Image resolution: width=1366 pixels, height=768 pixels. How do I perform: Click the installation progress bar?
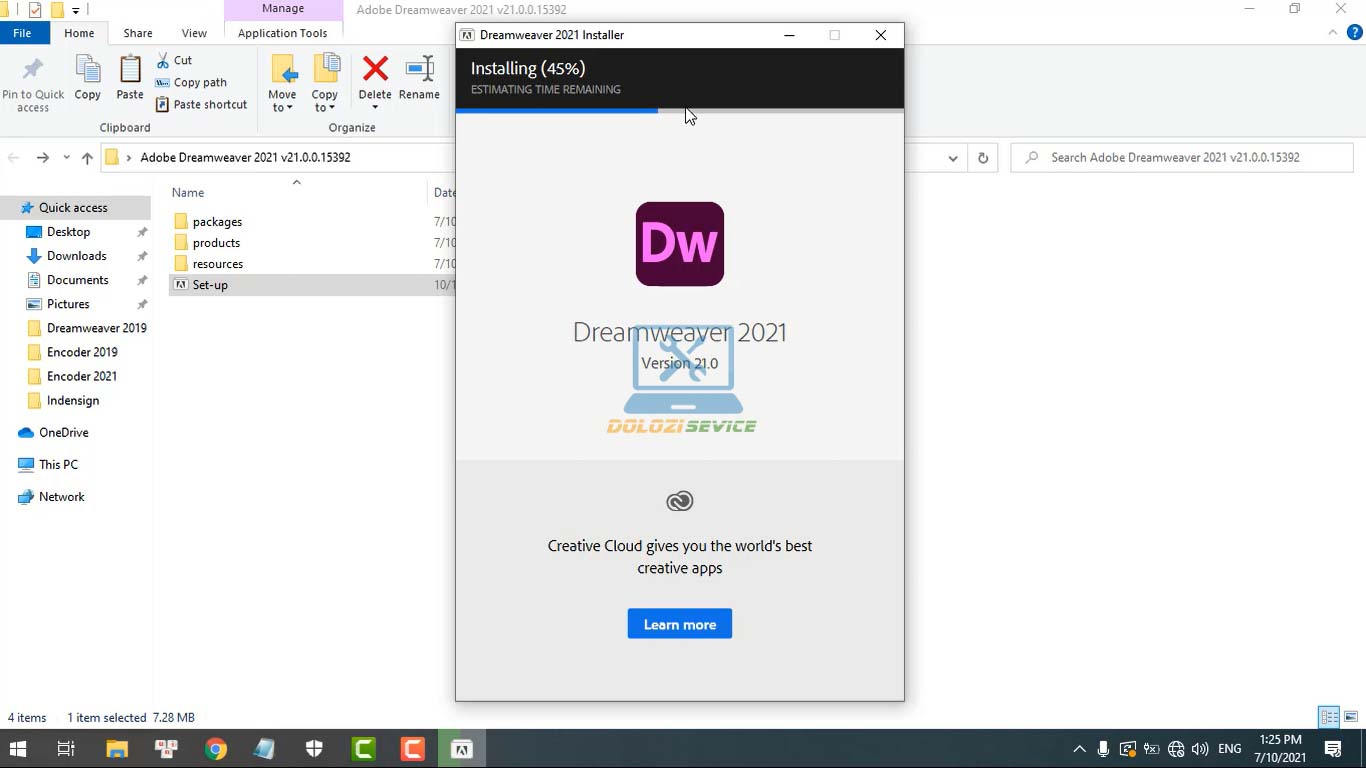(680, 113)
